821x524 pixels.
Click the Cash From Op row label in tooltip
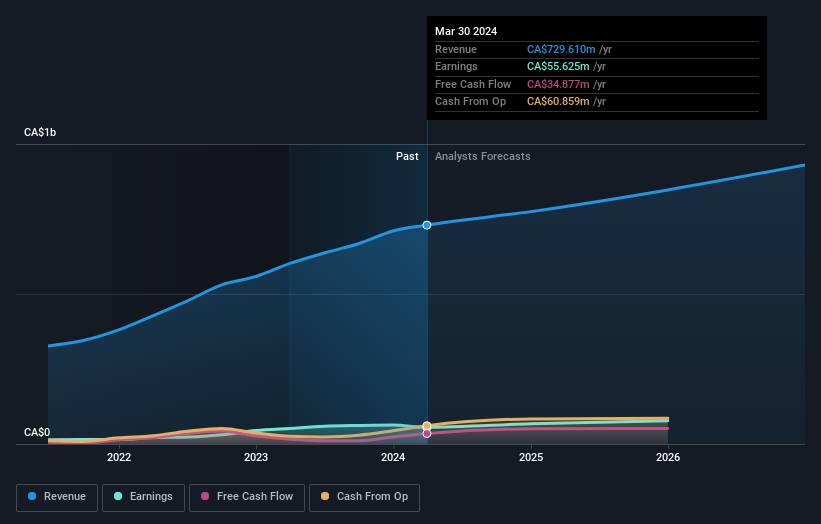[x=471, y=102]
